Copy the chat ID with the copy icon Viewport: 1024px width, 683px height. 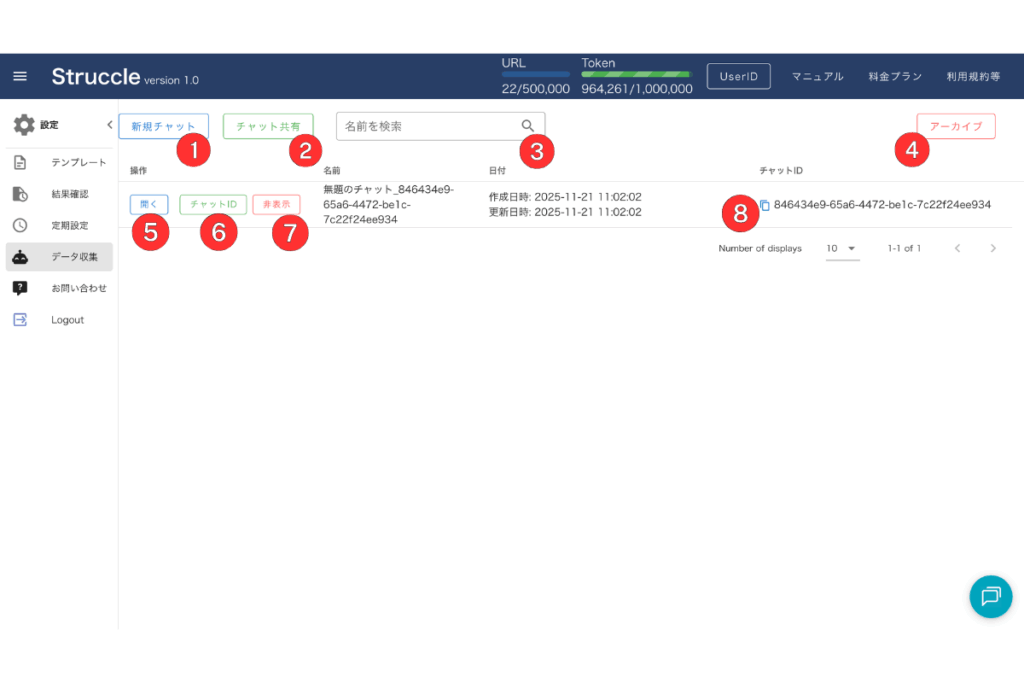765,205
